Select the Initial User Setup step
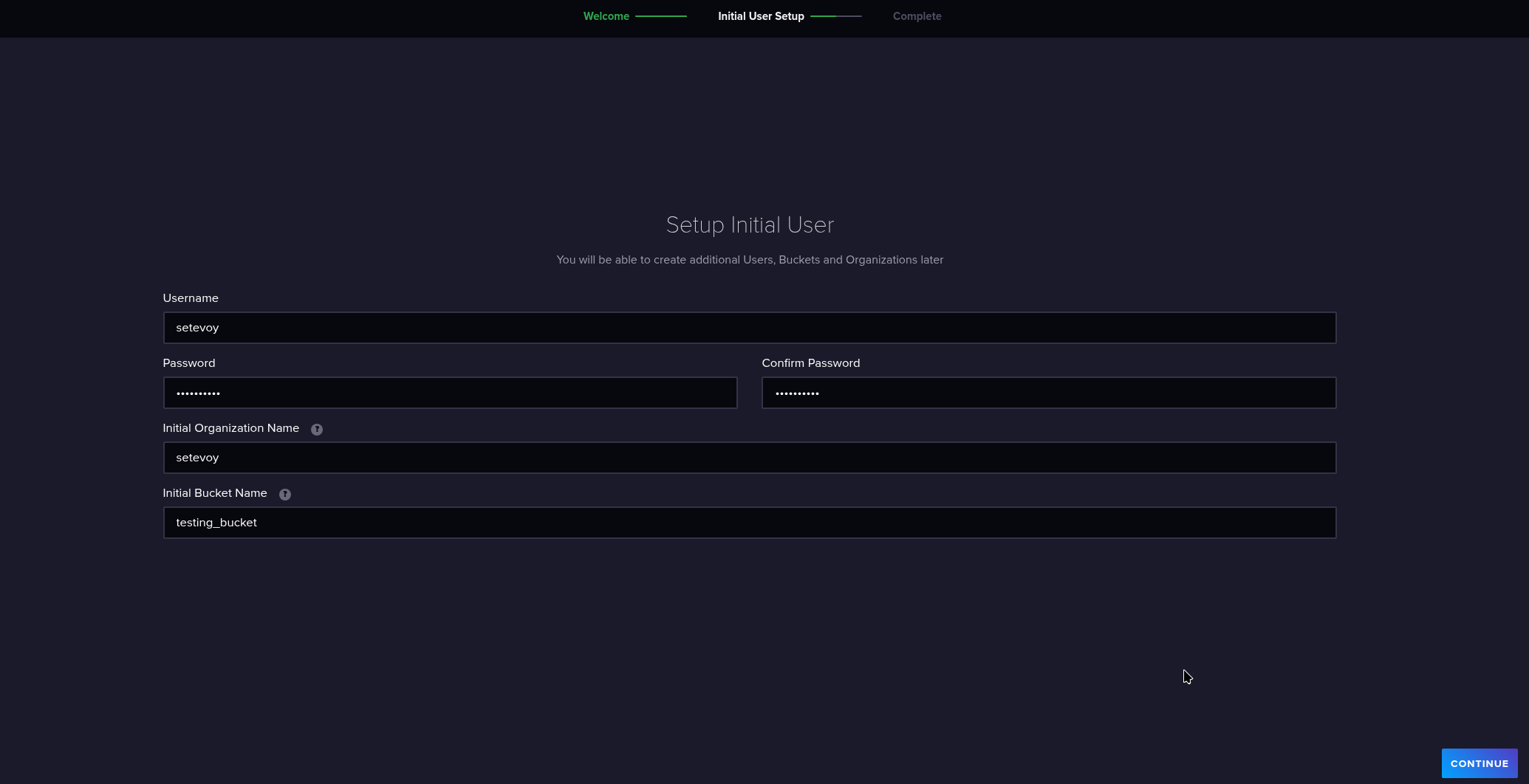The height and width of the screenshot is (784, 1529). [761, 16]
